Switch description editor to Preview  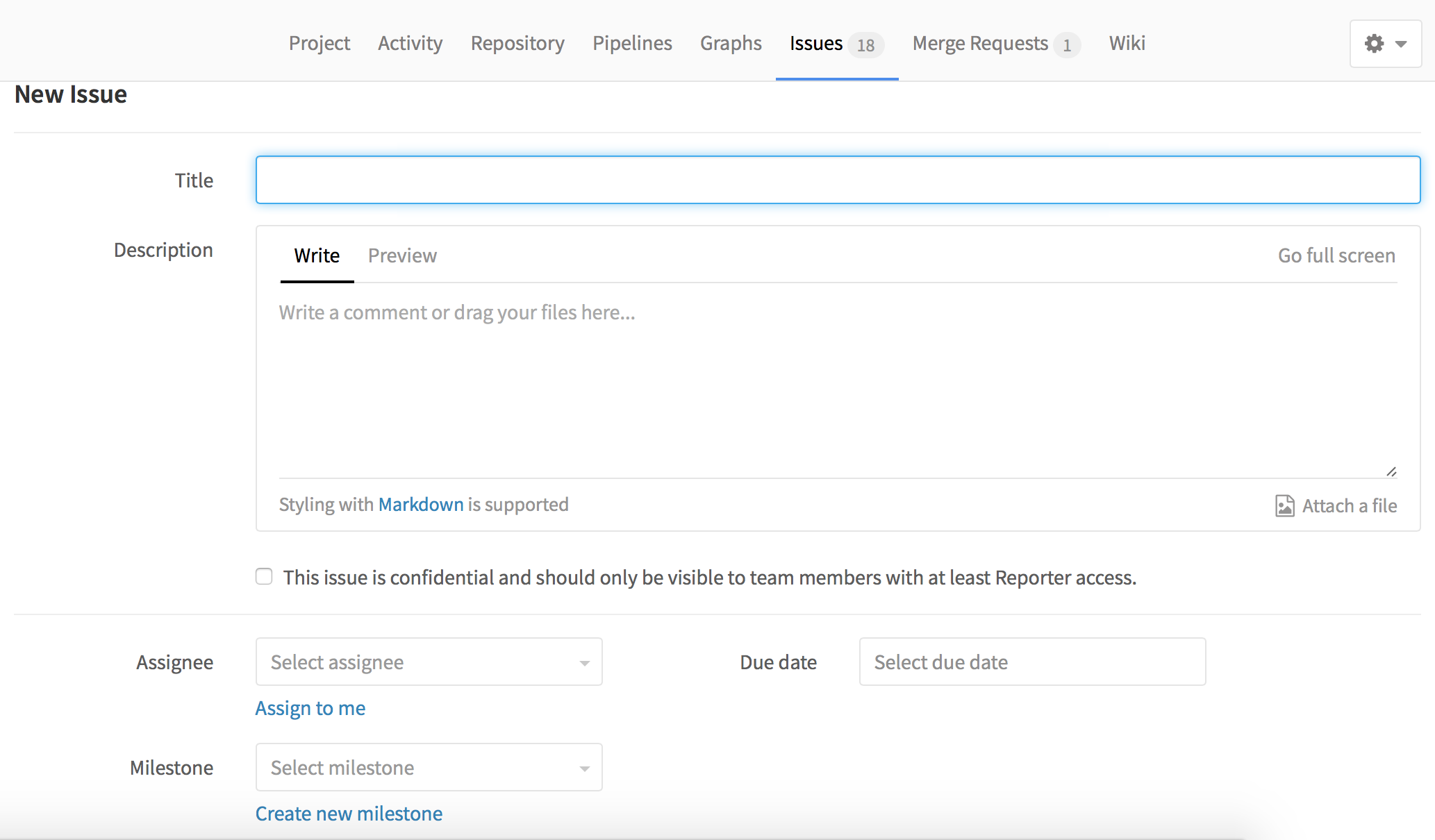pyautogui.click(x=402, y=255)
